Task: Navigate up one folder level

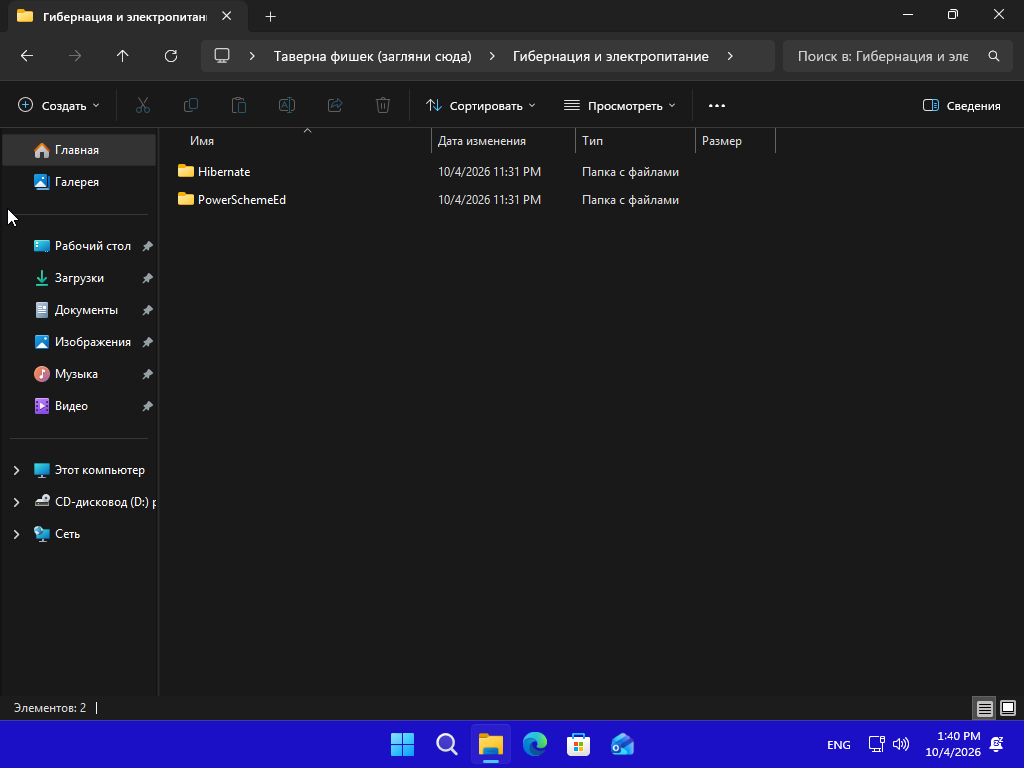Action: point(123,56)
